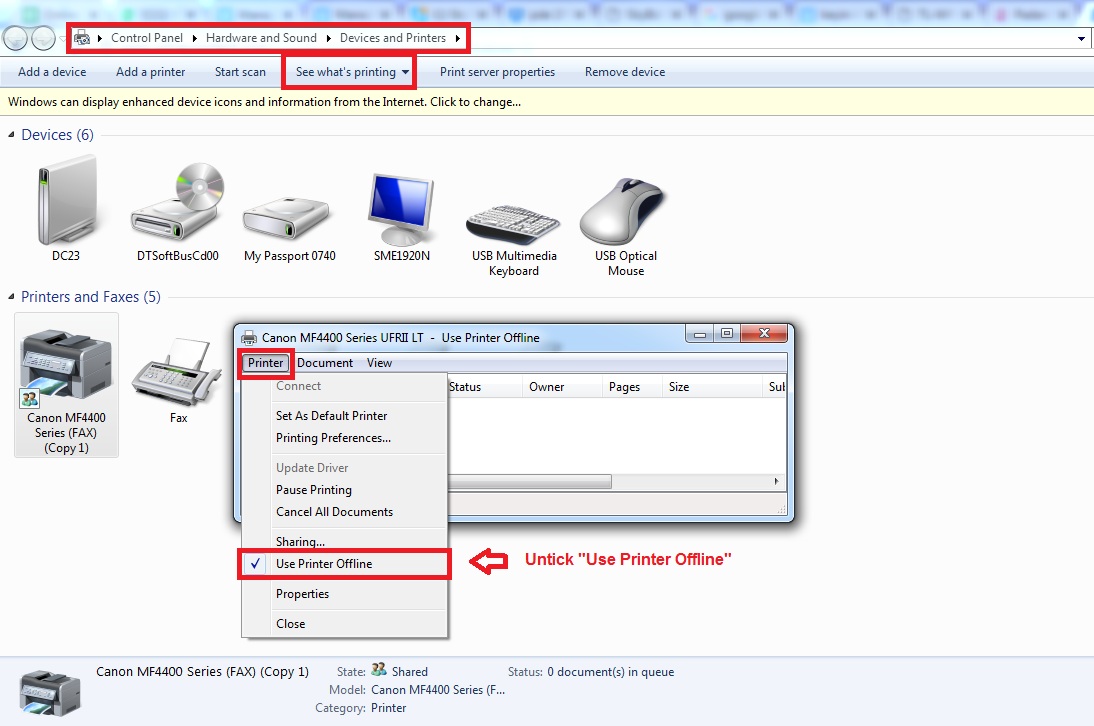The image size is (1094, 726).
Task: Click Remove device toolbar button
Action: pyautogui.click(x=625, y=72)
